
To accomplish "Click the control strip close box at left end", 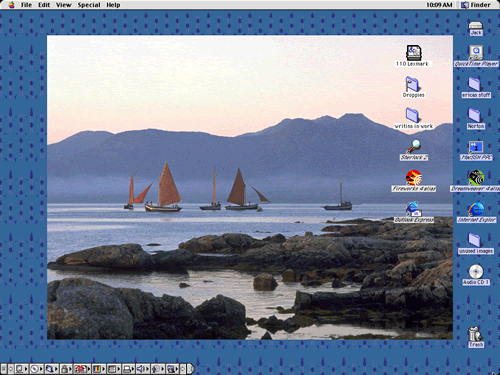I will 4,368.
